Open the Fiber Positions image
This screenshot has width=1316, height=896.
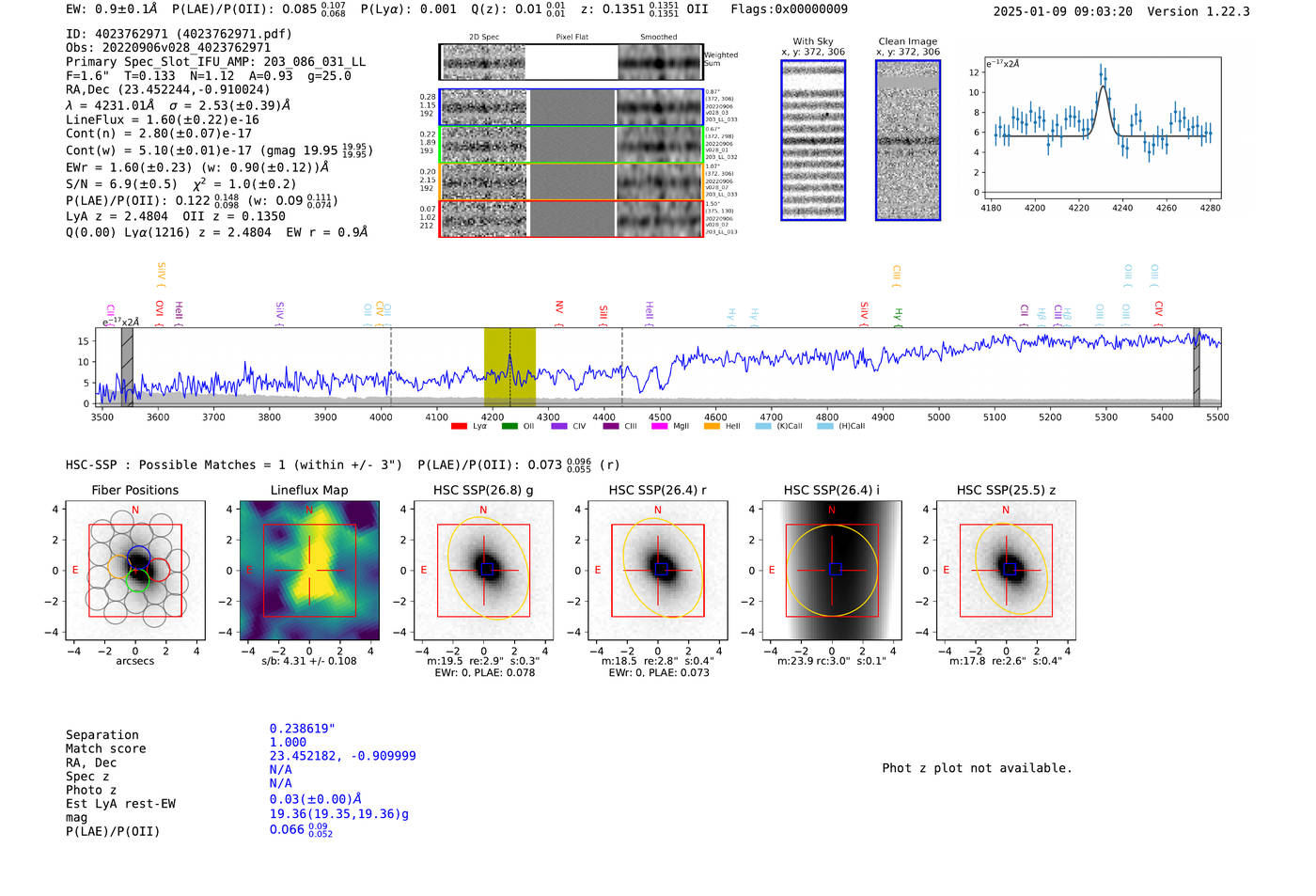(135, 571)
